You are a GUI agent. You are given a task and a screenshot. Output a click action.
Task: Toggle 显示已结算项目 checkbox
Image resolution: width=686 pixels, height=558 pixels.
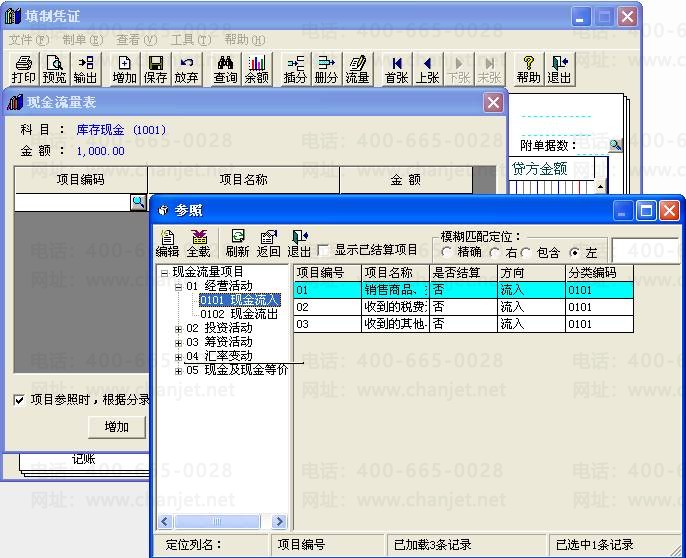tap(324, 251)
